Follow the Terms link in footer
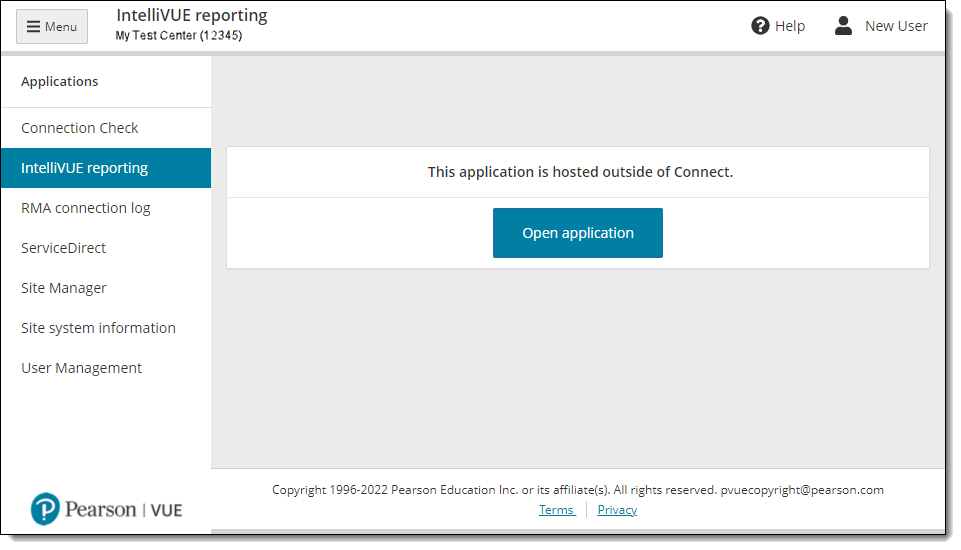Image resolution: width=961 pixels, height=550 pixels. pyautogui.click(x=556, y=510)
